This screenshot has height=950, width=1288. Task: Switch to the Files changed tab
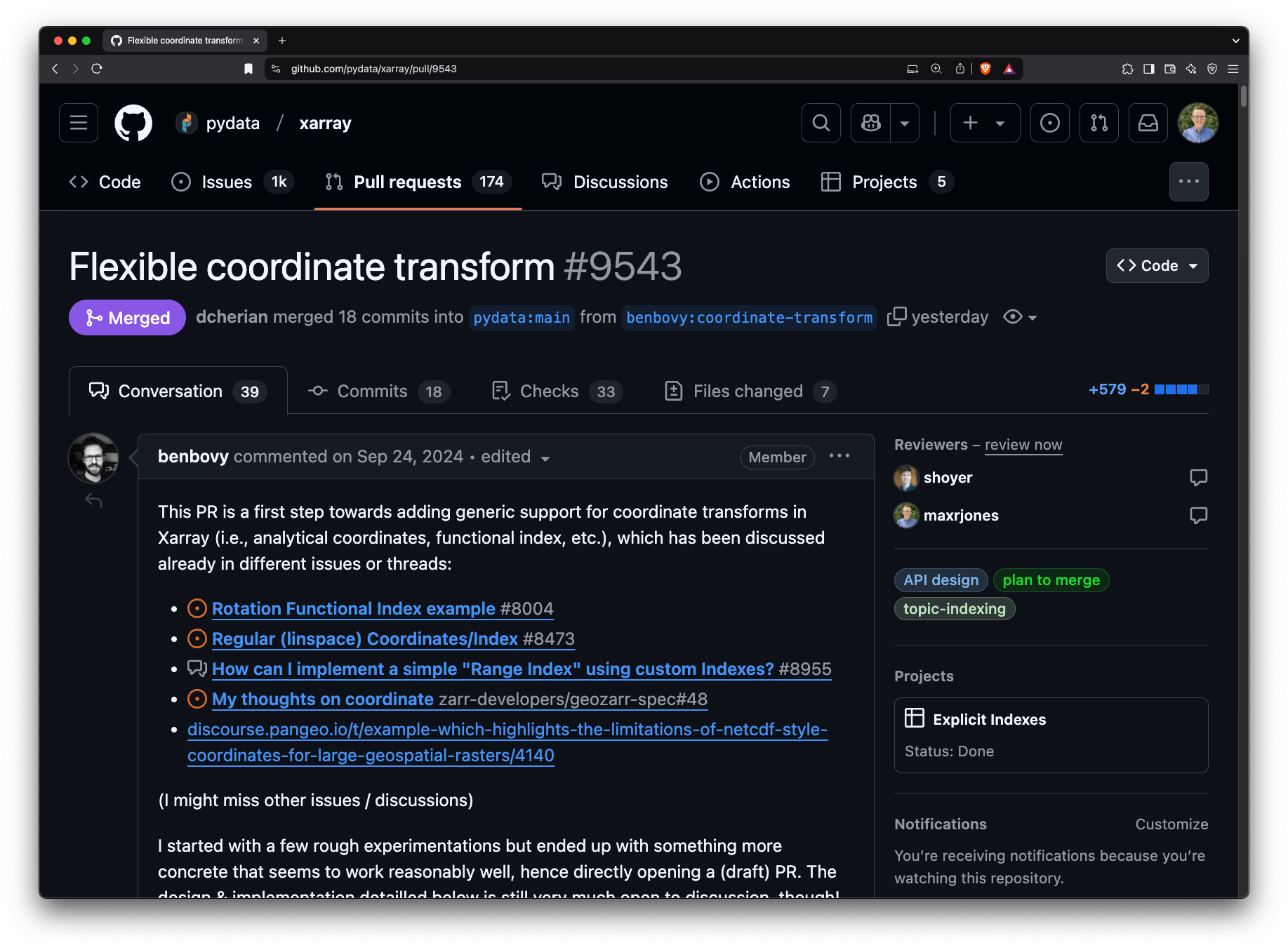[748, 392]
